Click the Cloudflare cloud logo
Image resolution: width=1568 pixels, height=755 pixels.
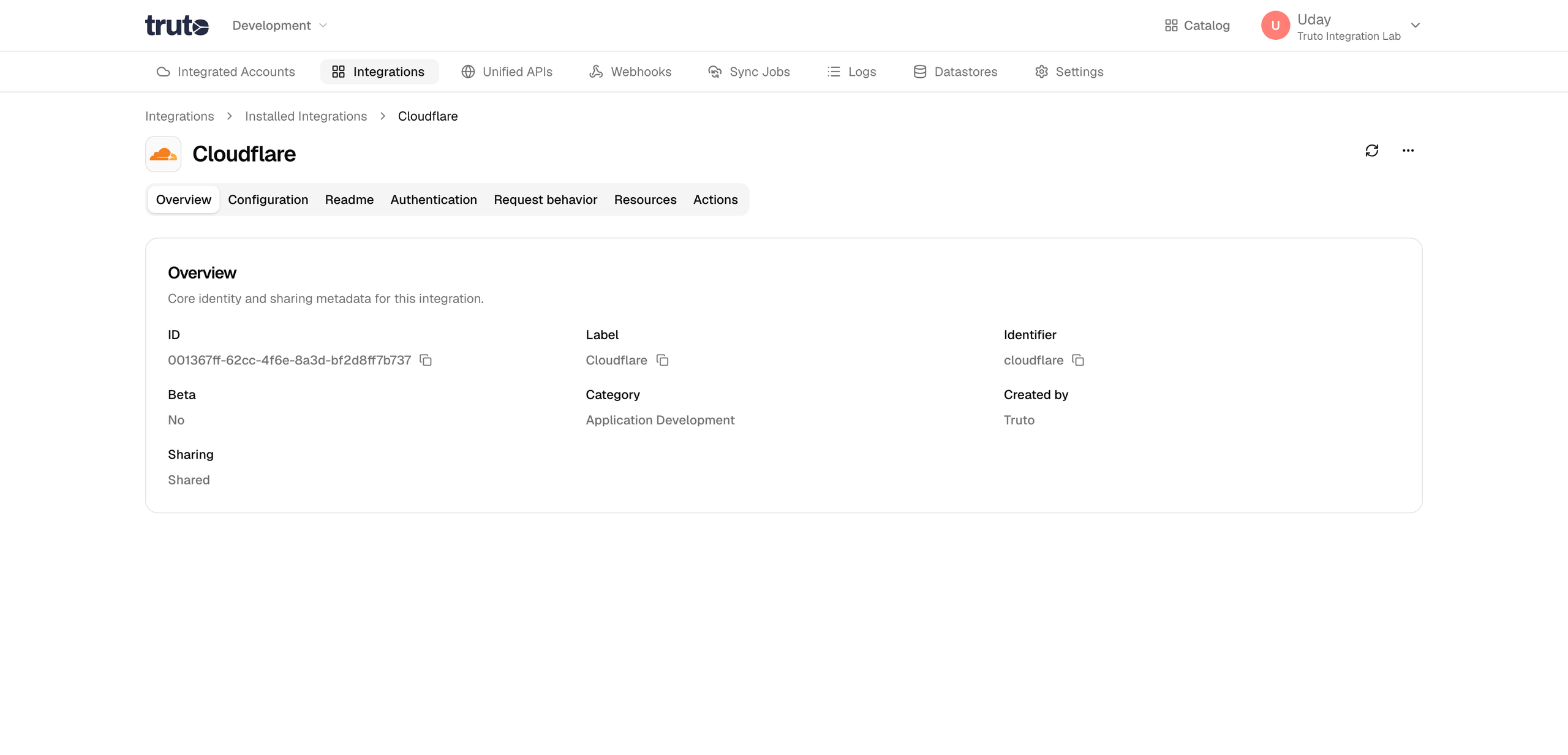coord(163,154)
